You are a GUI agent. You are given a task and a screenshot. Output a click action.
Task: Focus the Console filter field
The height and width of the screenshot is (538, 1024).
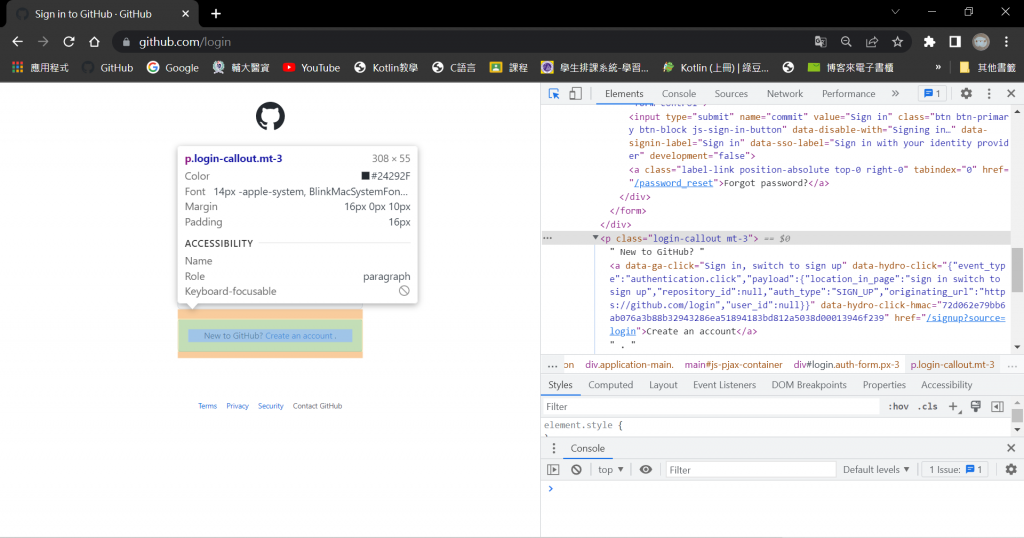click(x=750, y=469)
